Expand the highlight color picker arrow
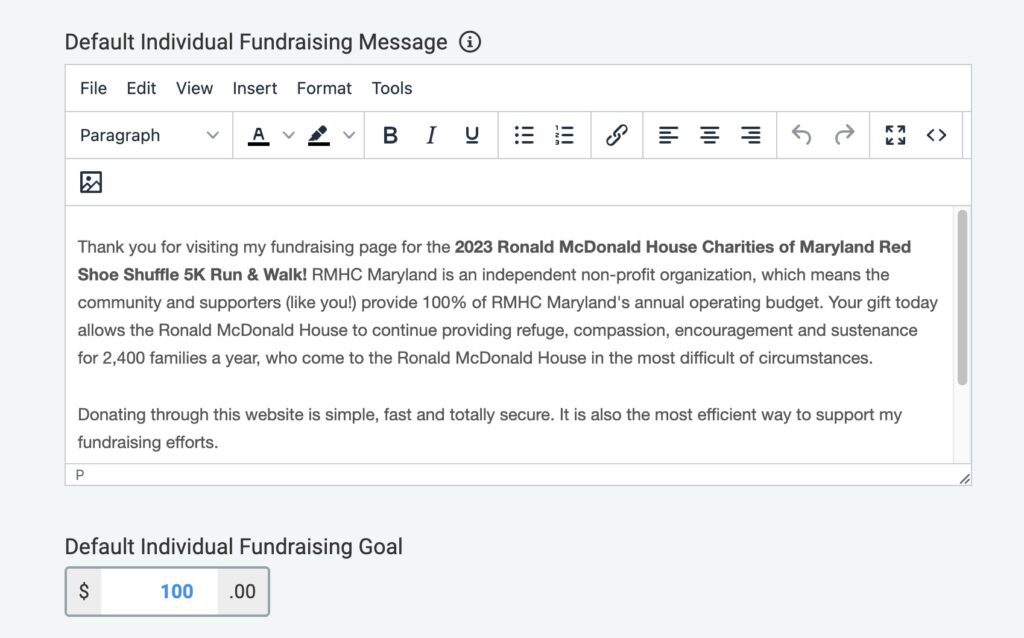The width and height of the screenshot is (1024, 638). [x=349, y=135]
